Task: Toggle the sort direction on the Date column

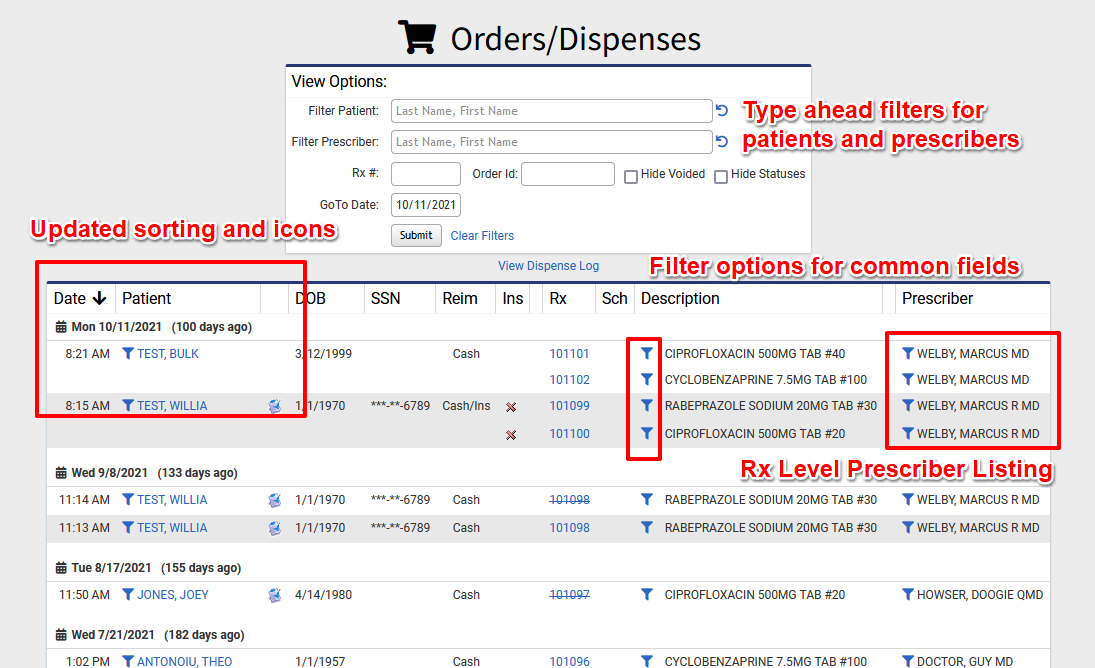Action: pyautogui.click(x=100, y=298)
